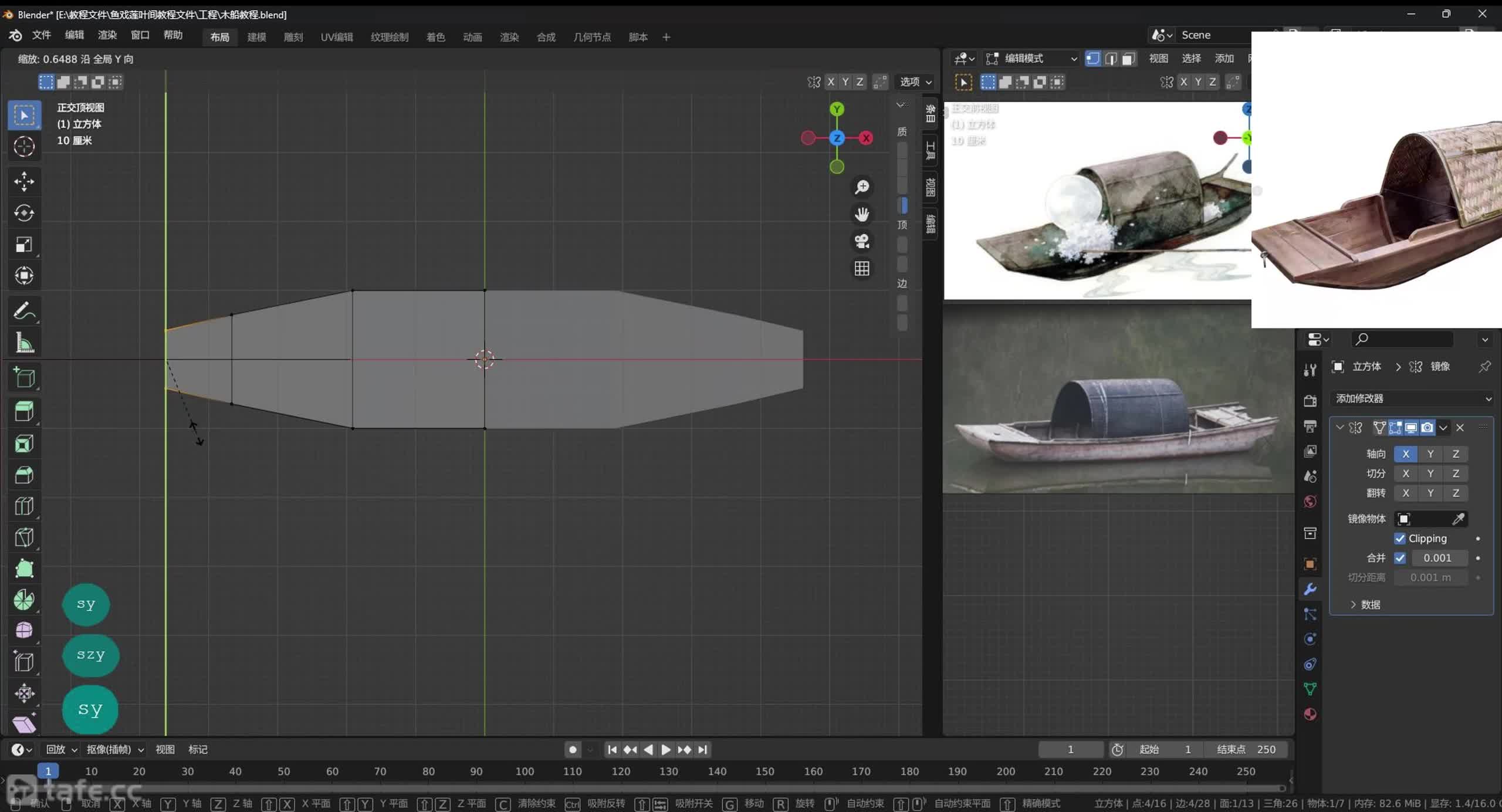Open the 回放 playback dropdown
The width and height of the screenshot is (1502, 812).
61,749
